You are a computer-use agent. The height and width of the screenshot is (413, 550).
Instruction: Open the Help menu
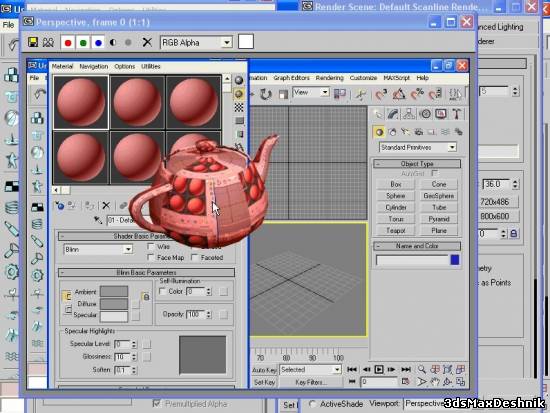point(422,78)
